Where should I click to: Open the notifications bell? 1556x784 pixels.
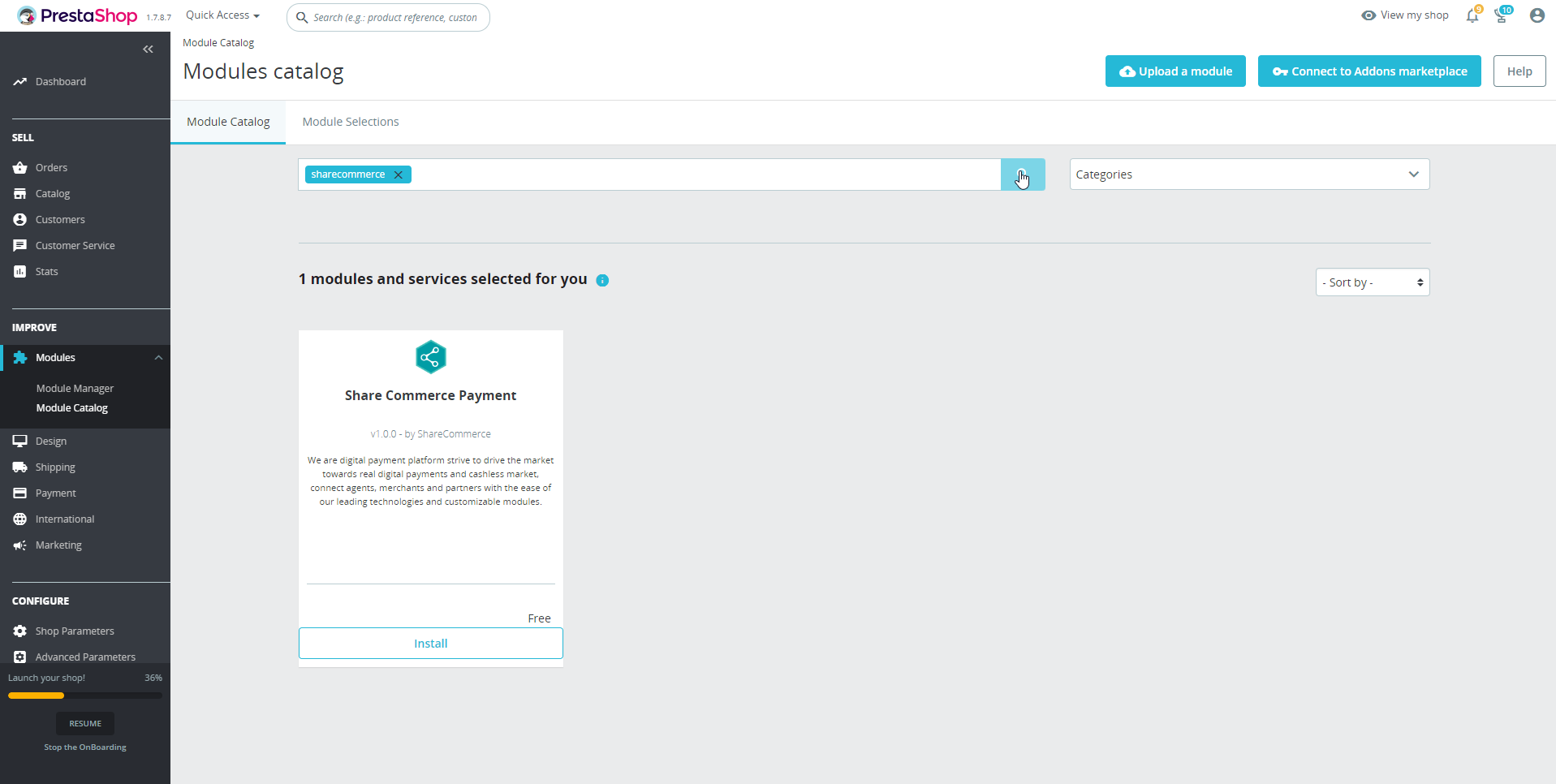click(1472, 15)
